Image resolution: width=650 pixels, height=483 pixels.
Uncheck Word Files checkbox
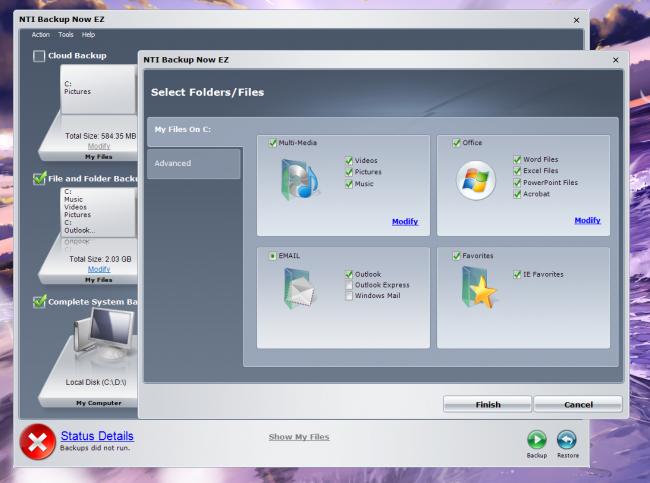pyautogui.click(x=517, y=160)
